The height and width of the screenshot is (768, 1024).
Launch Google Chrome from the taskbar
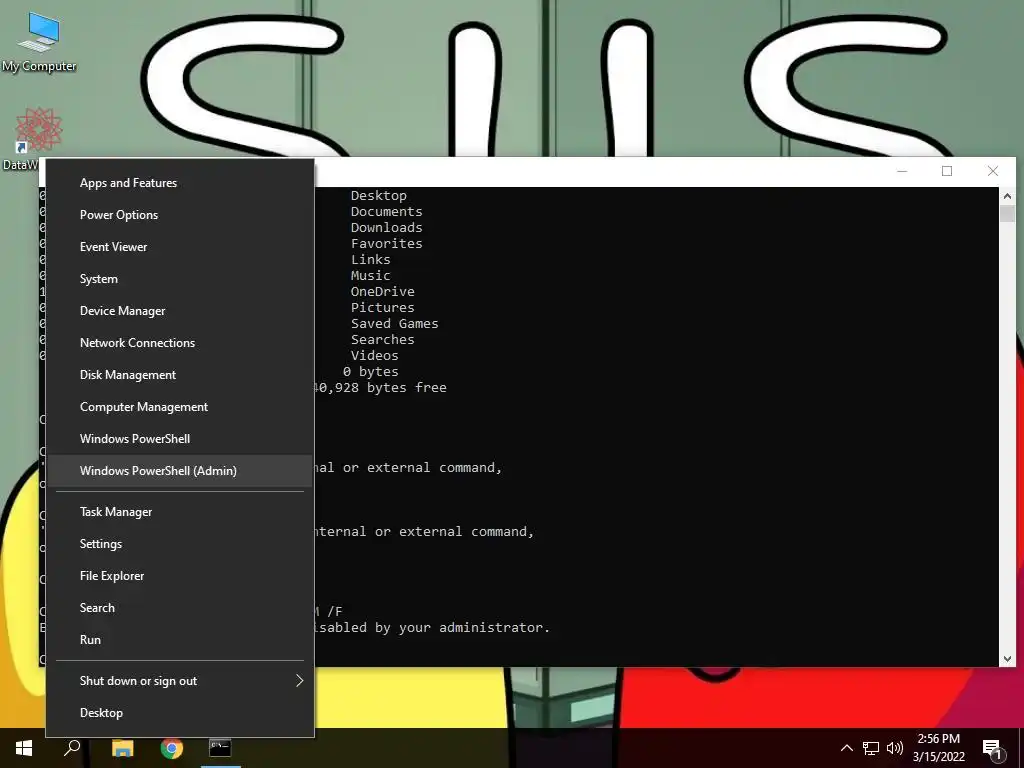[172, 748]
